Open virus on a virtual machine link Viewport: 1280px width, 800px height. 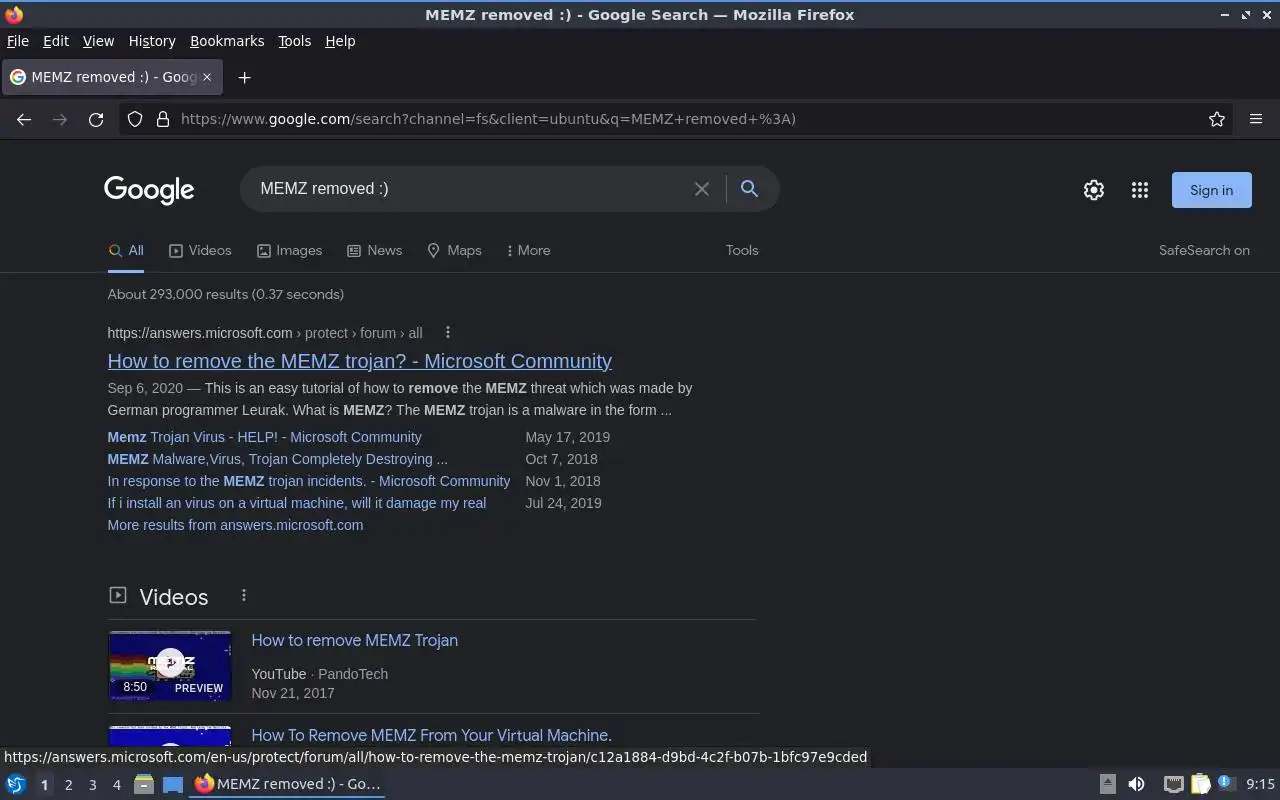pos(296,503)
